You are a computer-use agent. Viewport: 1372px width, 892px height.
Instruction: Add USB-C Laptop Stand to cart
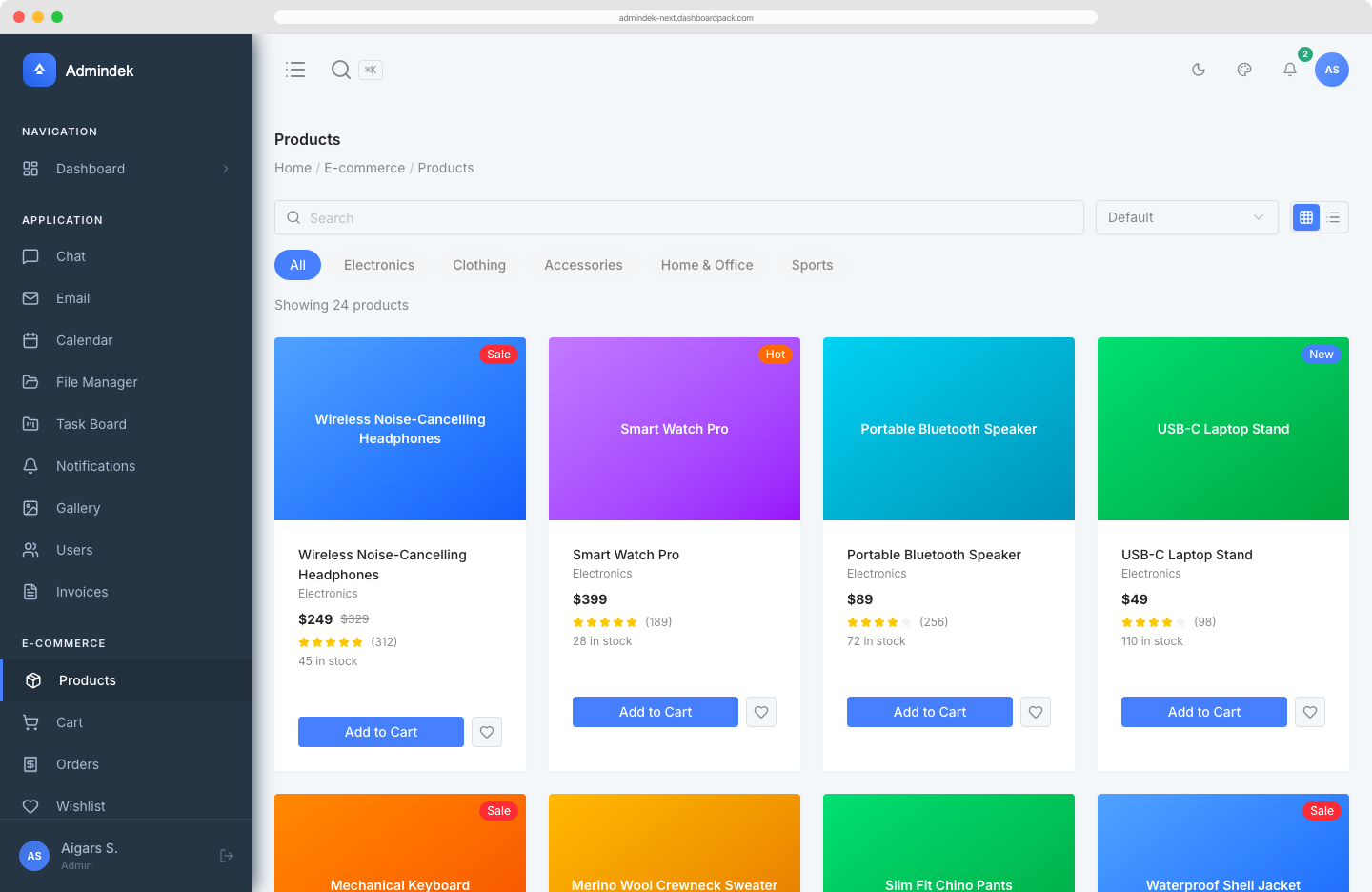click(x=1204, y=712)
